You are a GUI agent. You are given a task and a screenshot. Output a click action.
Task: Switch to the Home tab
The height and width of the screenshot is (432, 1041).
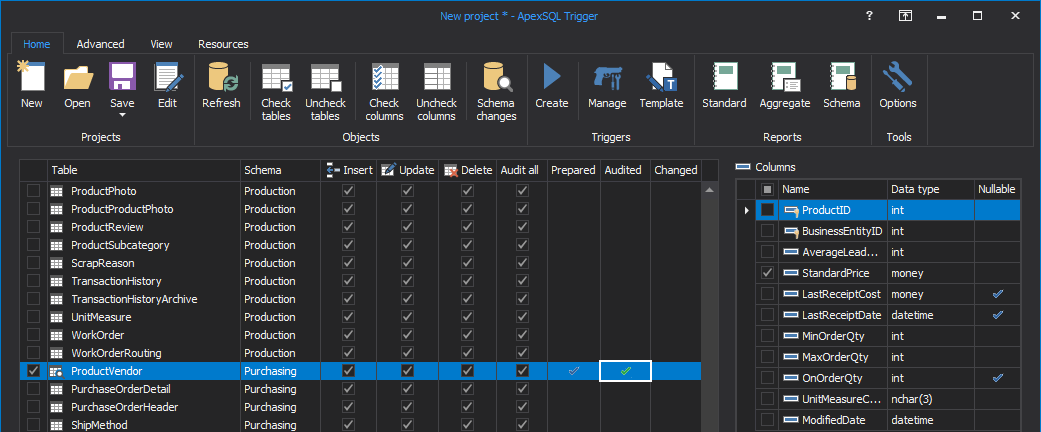click(37, 44)
